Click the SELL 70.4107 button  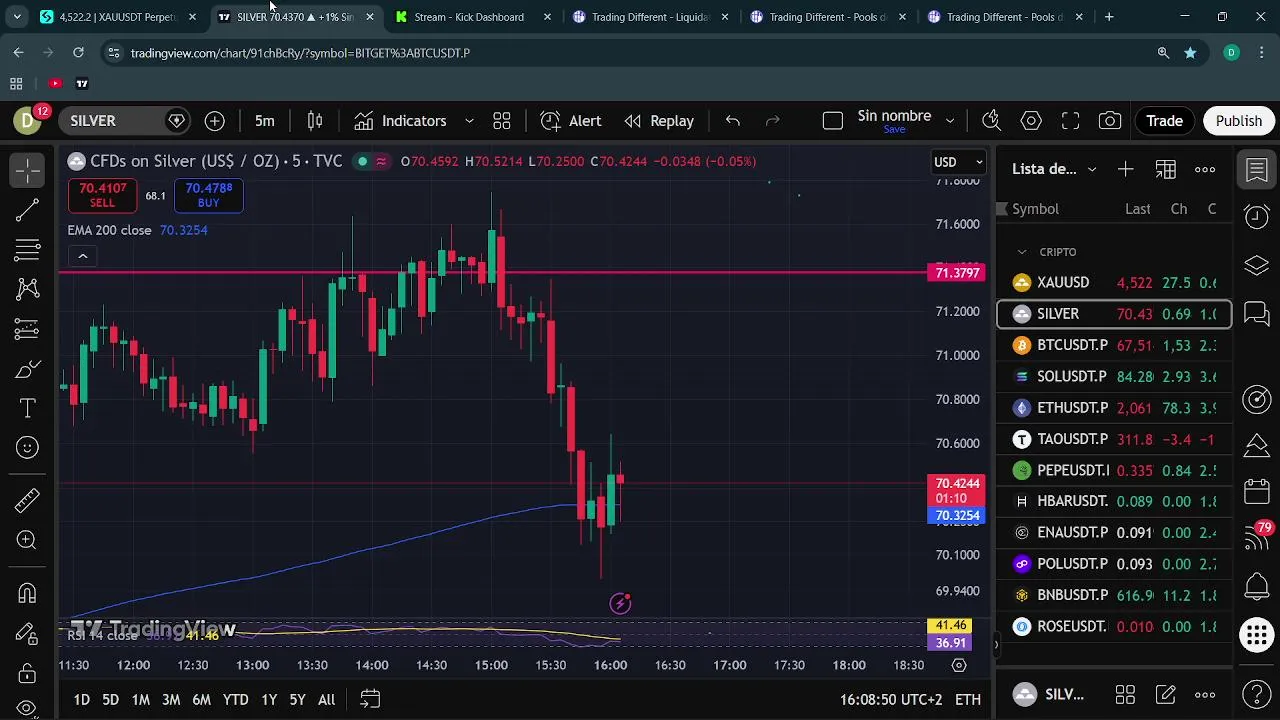tap(102, 195)
